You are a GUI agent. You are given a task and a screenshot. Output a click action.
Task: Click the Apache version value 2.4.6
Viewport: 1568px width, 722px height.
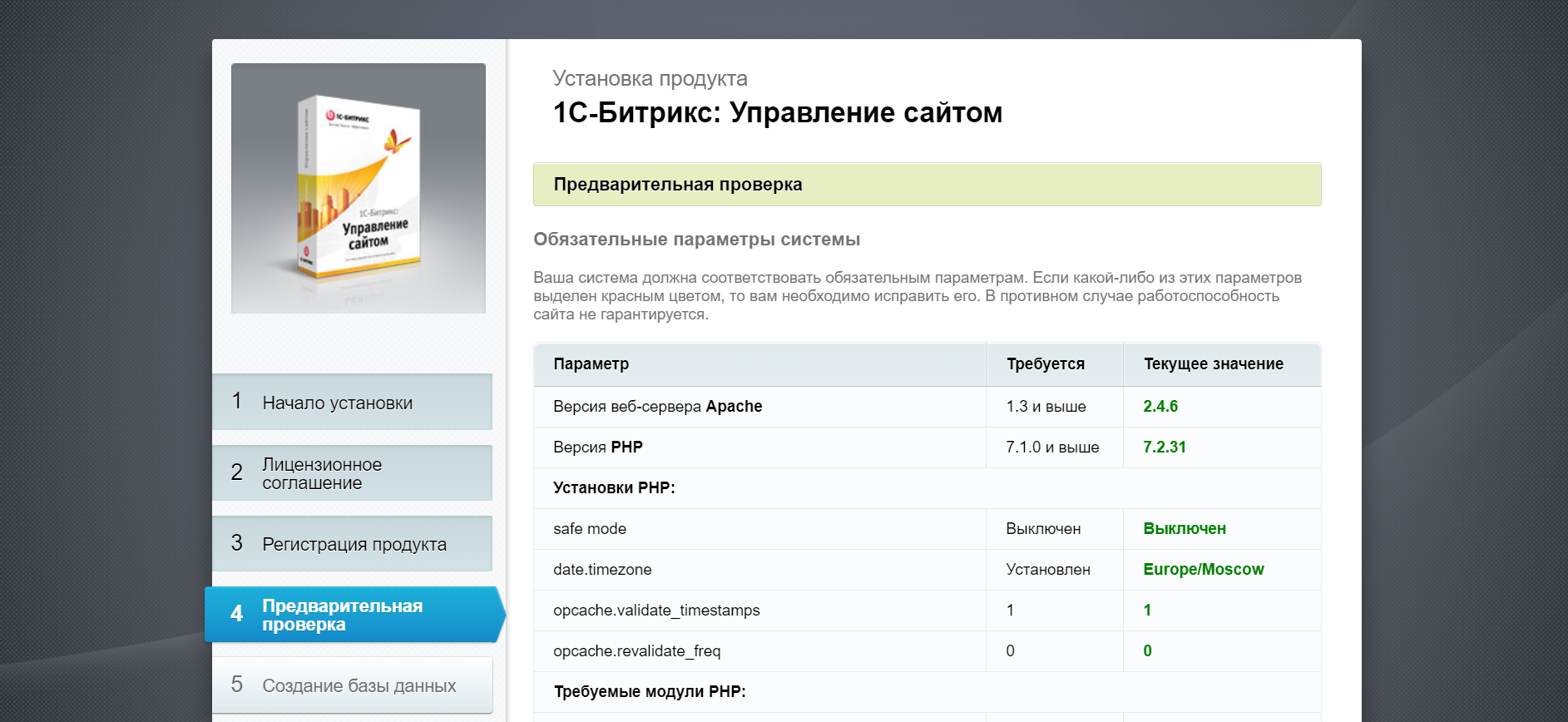click(1160, 406)
